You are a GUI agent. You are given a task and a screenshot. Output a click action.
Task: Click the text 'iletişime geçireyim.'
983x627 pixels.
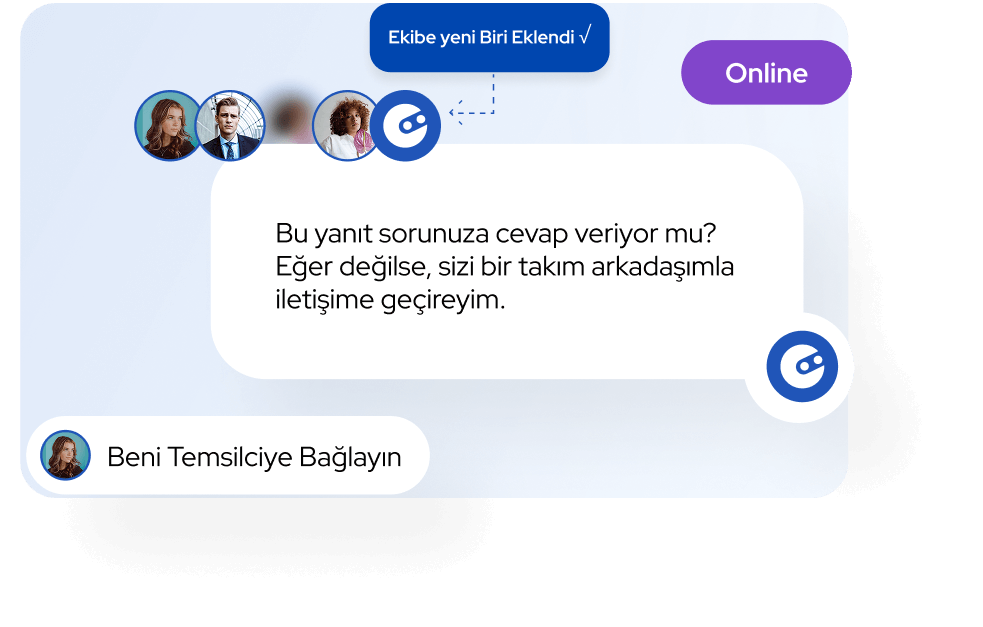[390, 300]
